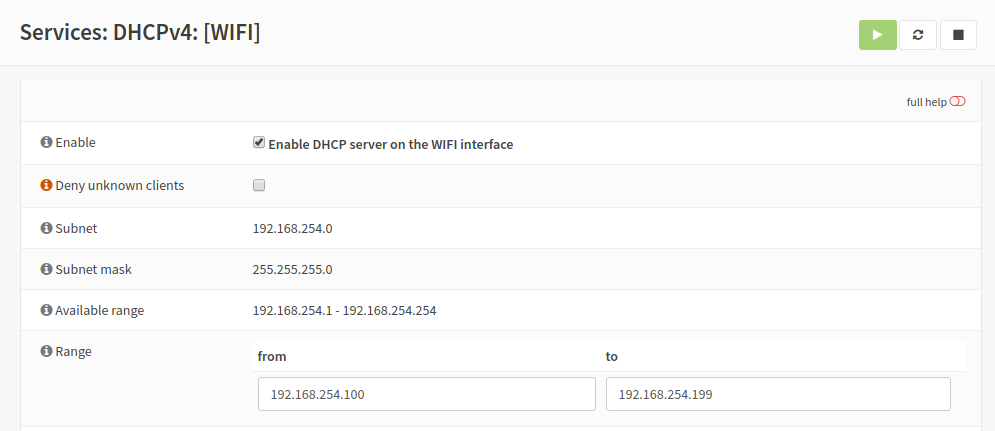
Task: Click info icon beside Subnet mask
Action: pyautogui.click(x=46, y=269)
